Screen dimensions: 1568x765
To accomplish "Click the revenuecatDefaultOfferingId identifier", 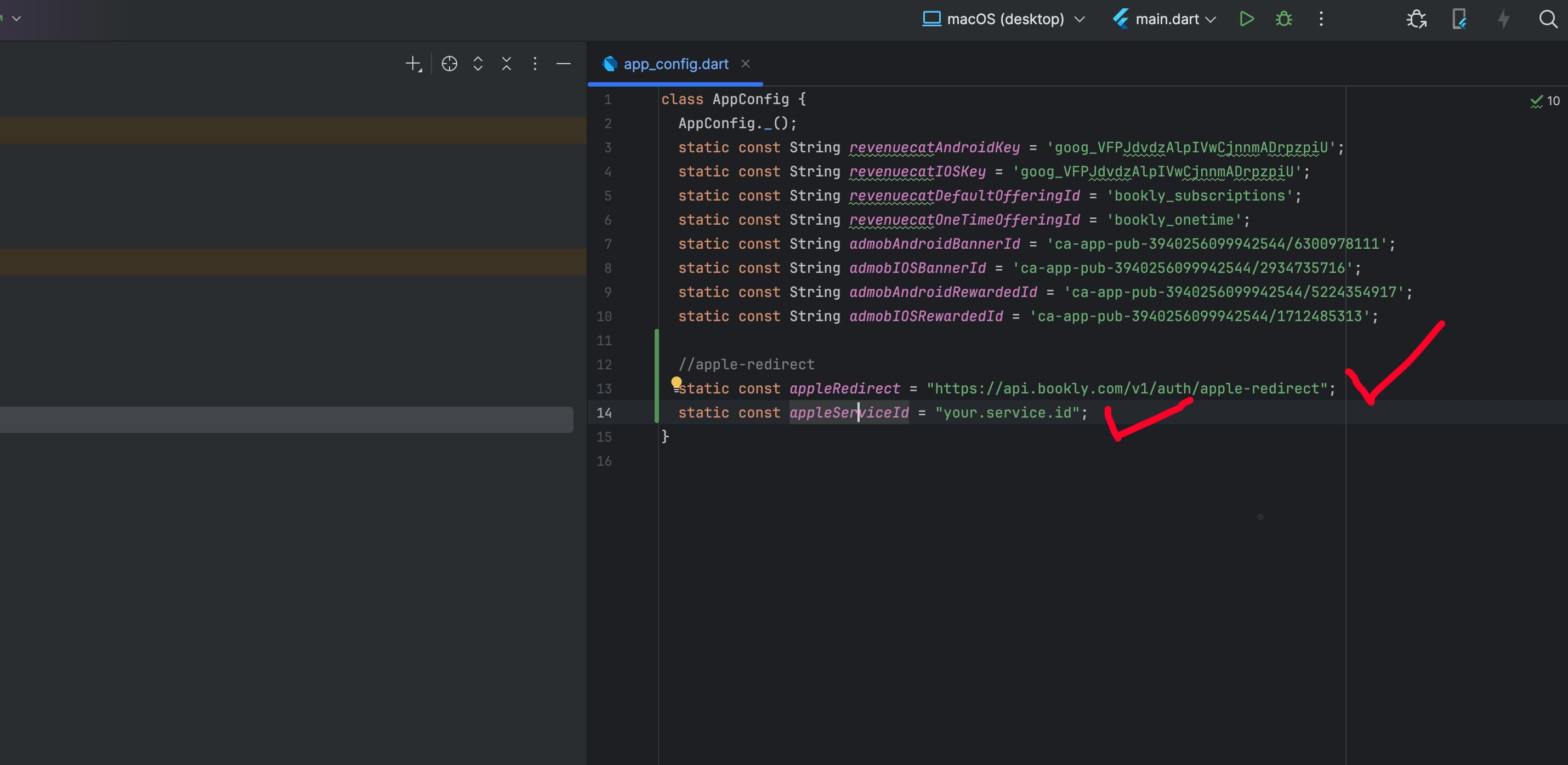I will click(x=964, y=196).
